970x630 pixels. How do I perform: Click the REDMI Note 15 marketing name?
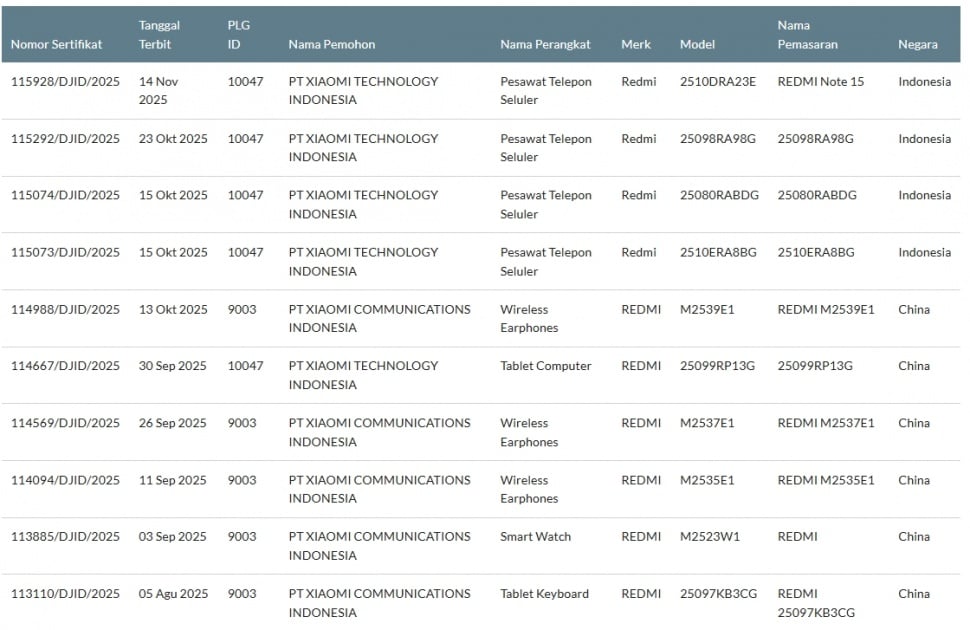(820, 82)
